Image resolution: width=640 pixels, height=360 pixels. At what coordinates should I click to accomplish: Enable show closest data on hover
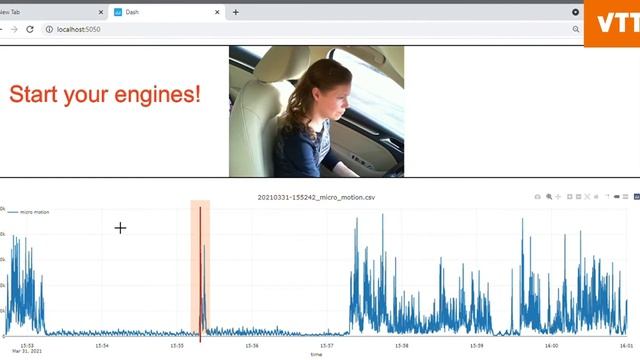pos(616,197)
